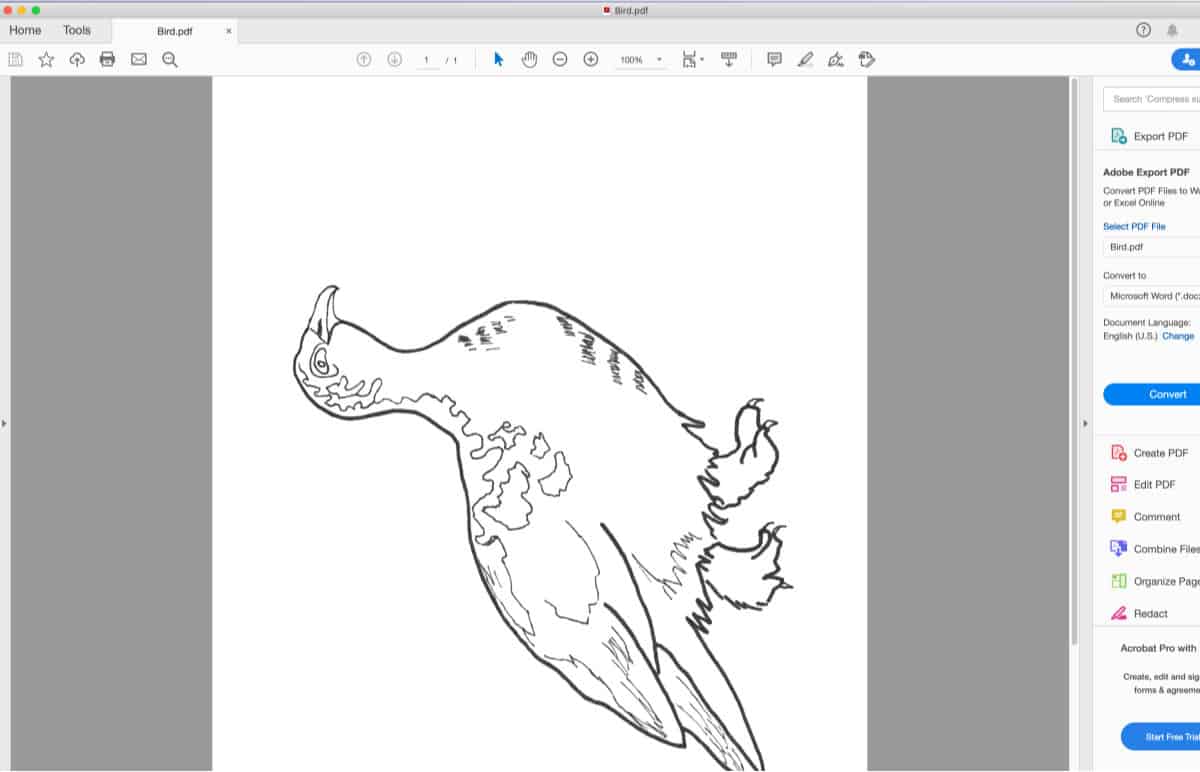Open the Convert to Microsoft Word dropdown
The width and height of the screenshot is (1200, 772).
click(x=1152, y=296)
